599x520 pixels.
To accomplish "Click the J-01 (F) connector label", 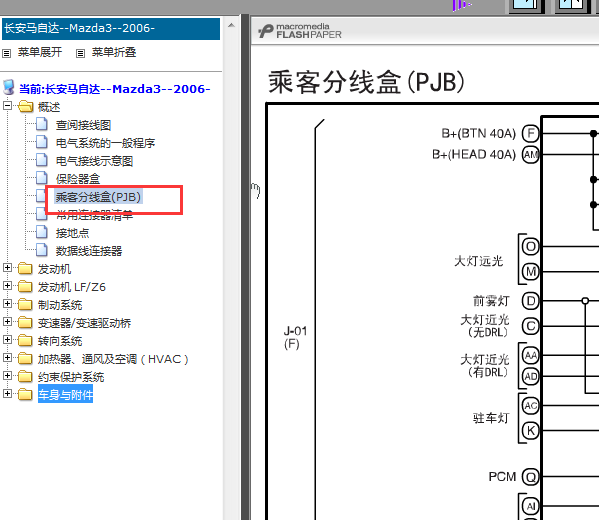I will 295,337.
